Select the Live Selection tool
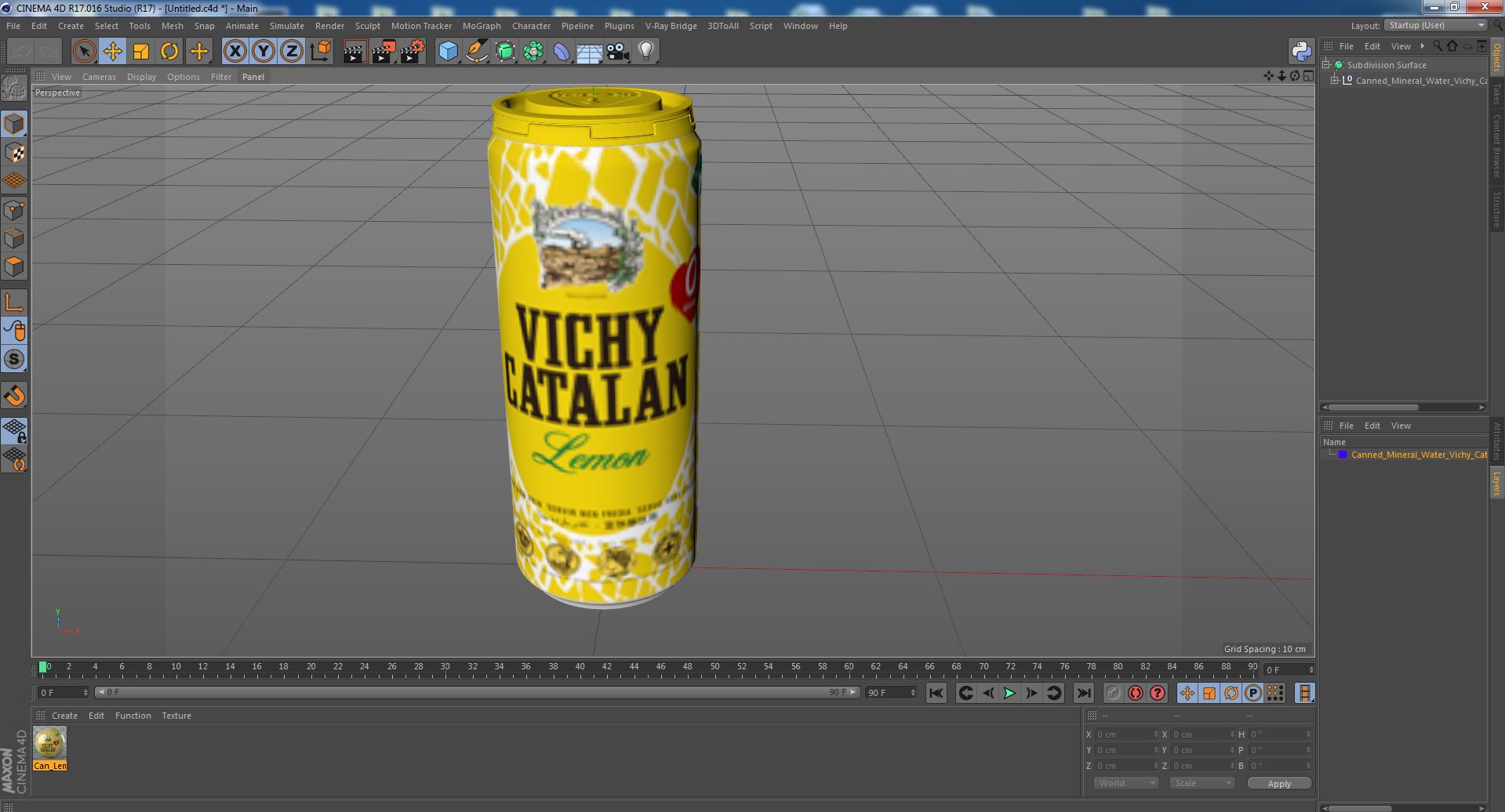 84,52
